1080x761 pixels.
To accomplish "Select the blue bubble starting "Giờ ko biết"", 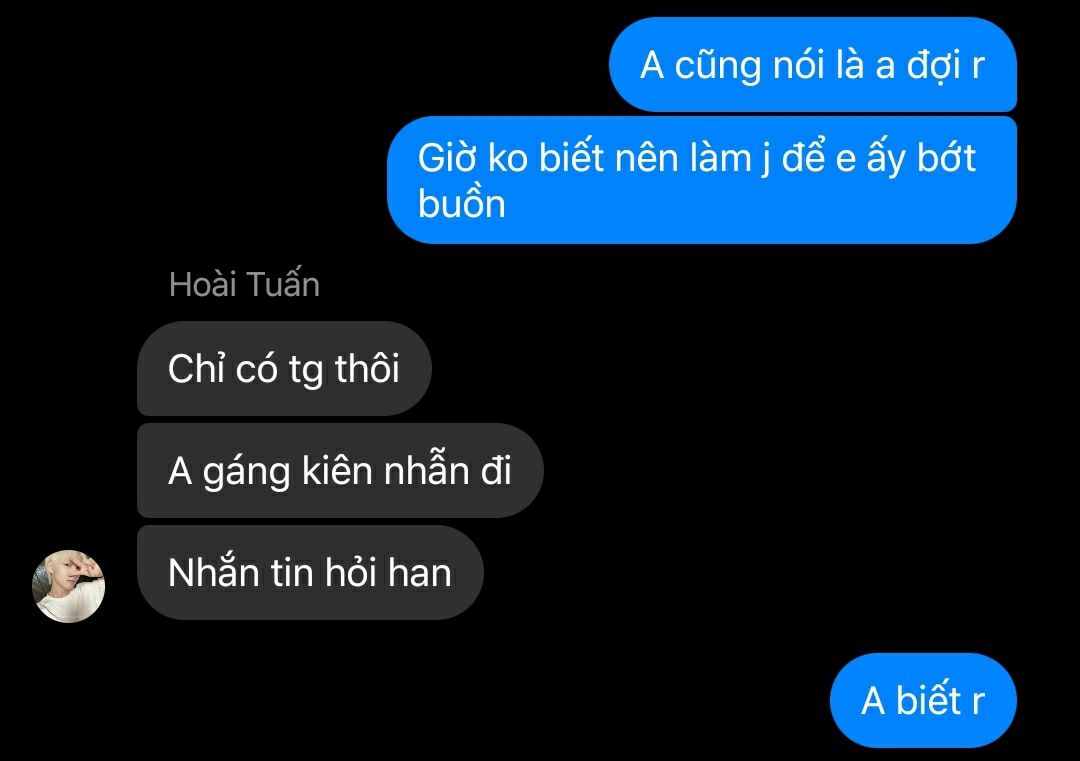I will tap(702, 180).
